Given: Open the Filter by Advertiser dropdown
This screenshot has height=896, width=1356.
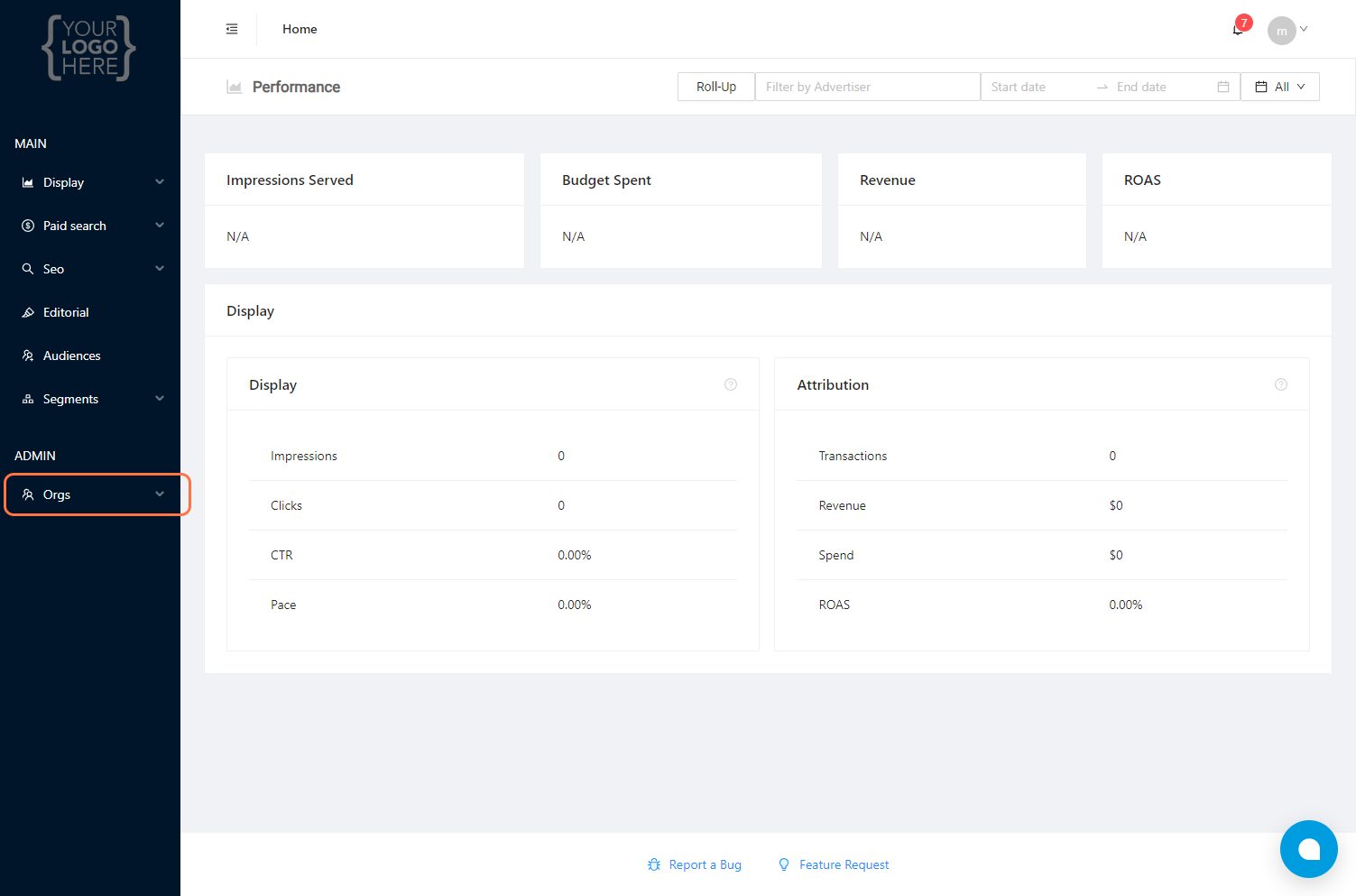Looking at the screenshot, I should 868,87.
